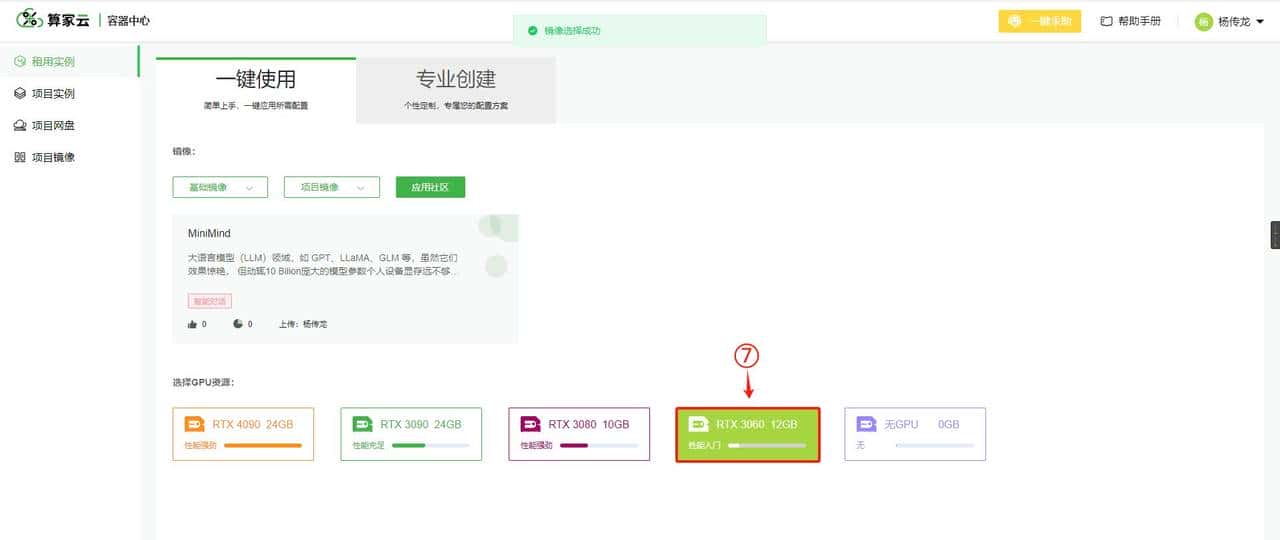Image resolution: width=1280 pixels, height=540 pixels.
Task: Click the green user avatar icon
Action: [1204, 22]
